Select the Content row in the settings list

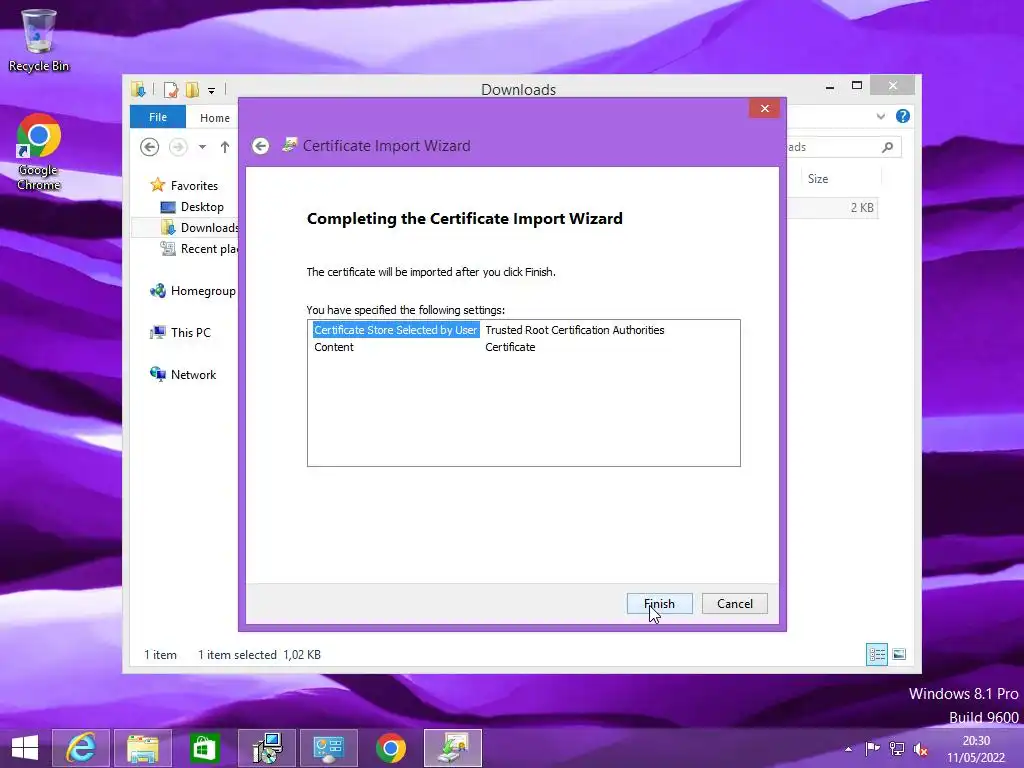coord(334,347)
